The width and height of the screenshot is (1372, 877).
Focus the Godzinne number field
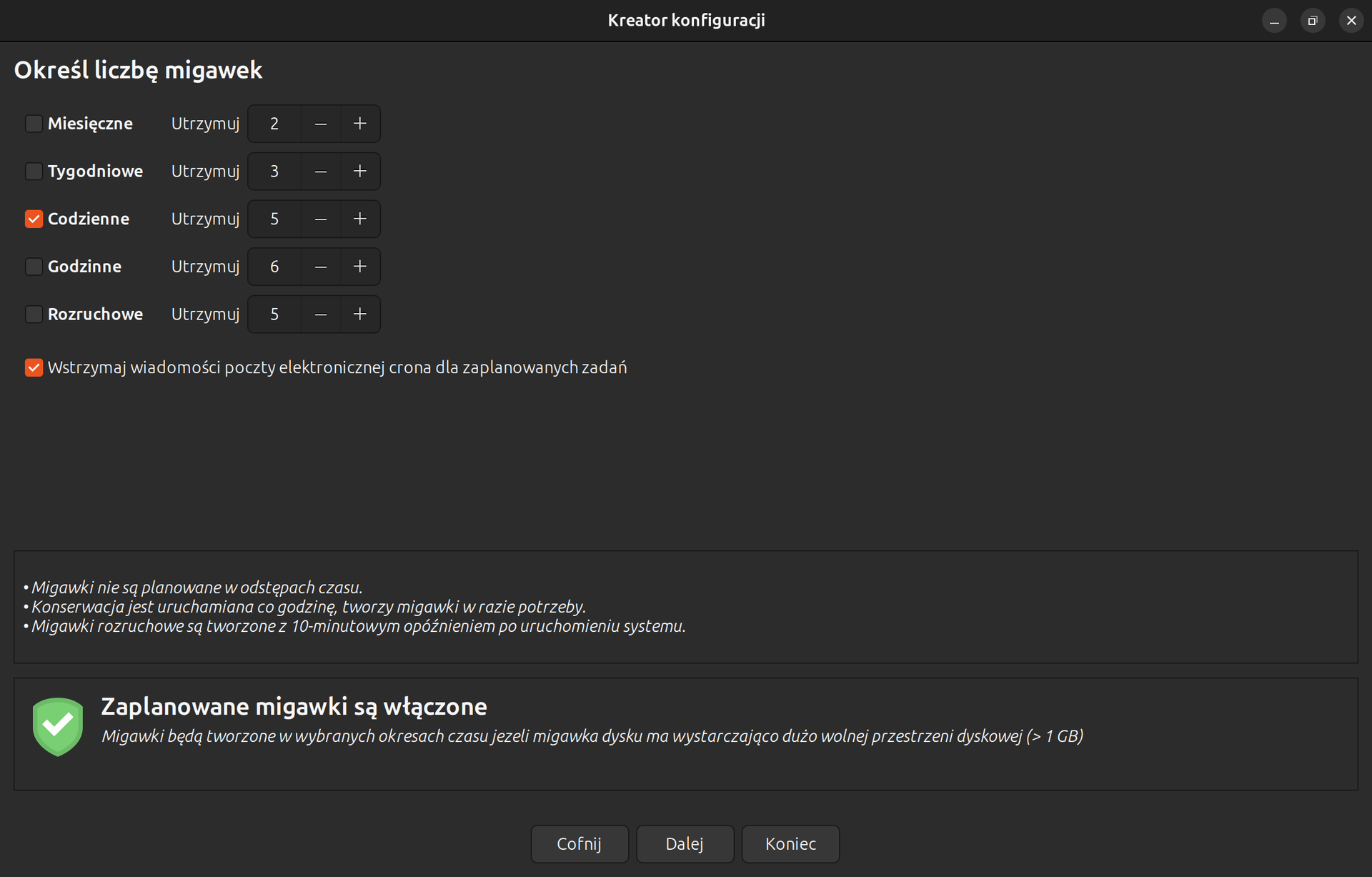(x=274, y=267)
